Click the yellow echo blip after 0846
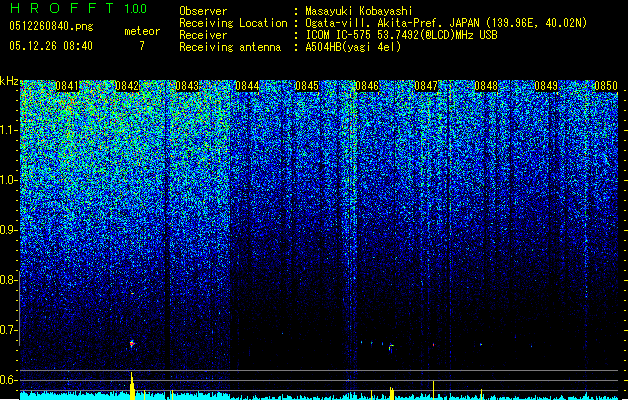 (x=391, y=347)
